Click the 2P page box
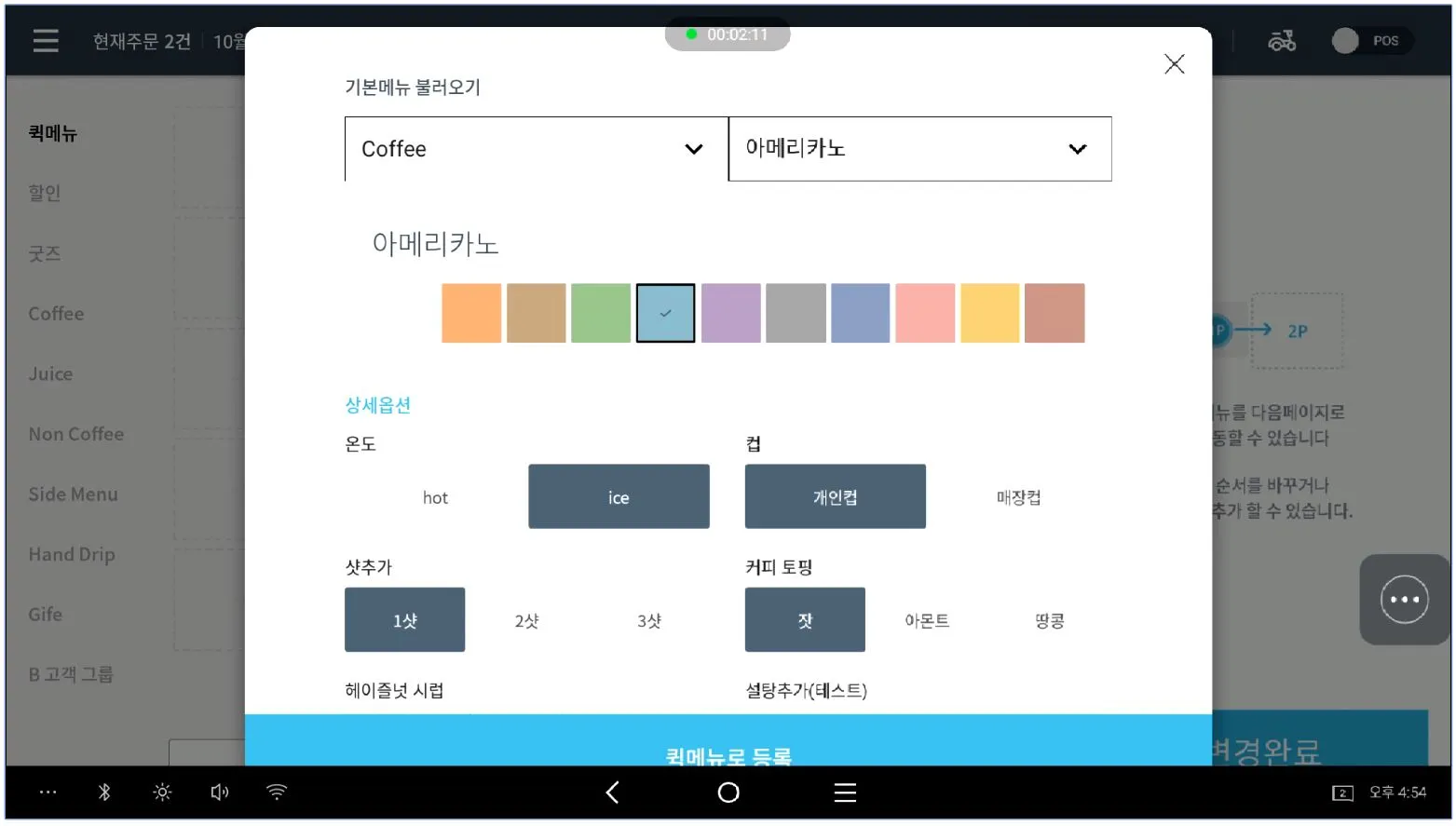 pos(1297,332)
